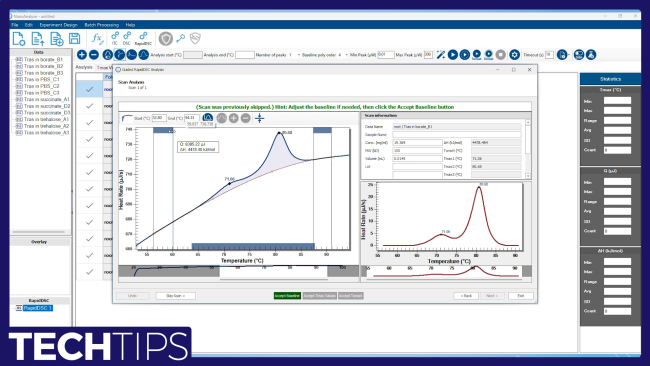Viewport: 650px width, 366px height.
Task: Click the crosshair cursor icon in the dialog toolbar
Action: pos(260,118)
